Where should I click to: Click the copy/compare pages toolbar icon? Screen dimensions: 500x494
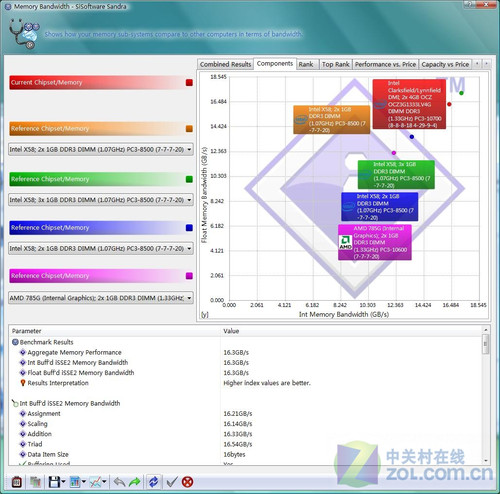(35, 482)
